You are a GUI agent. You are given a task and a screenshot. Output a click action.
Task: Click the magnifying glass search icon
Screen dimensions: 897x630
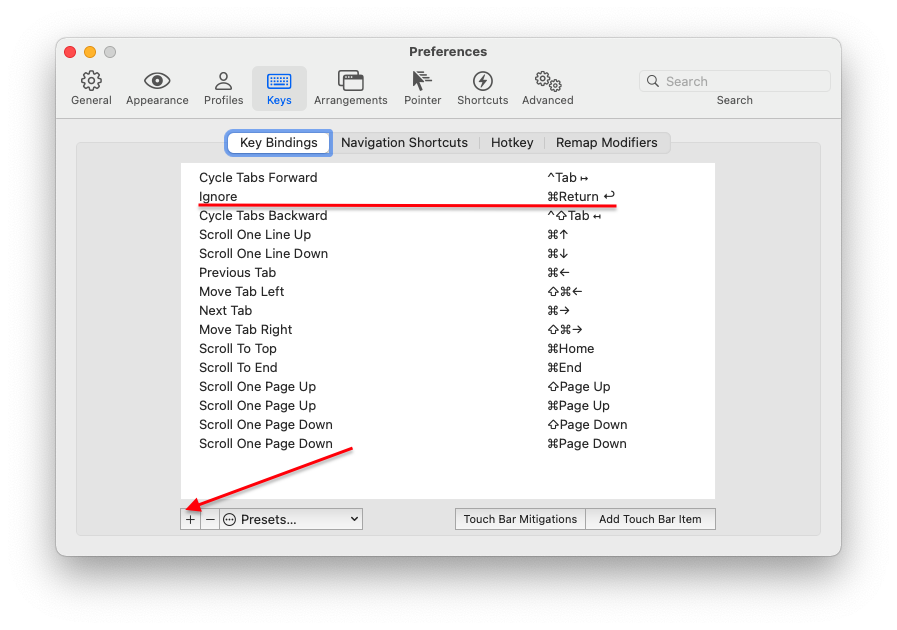click(x=653, y=81)
